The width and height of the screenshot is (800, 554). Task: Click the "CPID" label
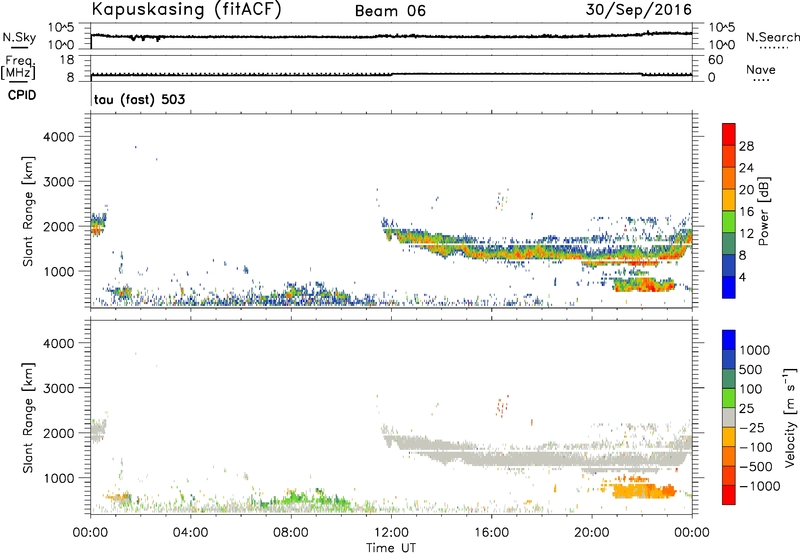coord(22,95)
